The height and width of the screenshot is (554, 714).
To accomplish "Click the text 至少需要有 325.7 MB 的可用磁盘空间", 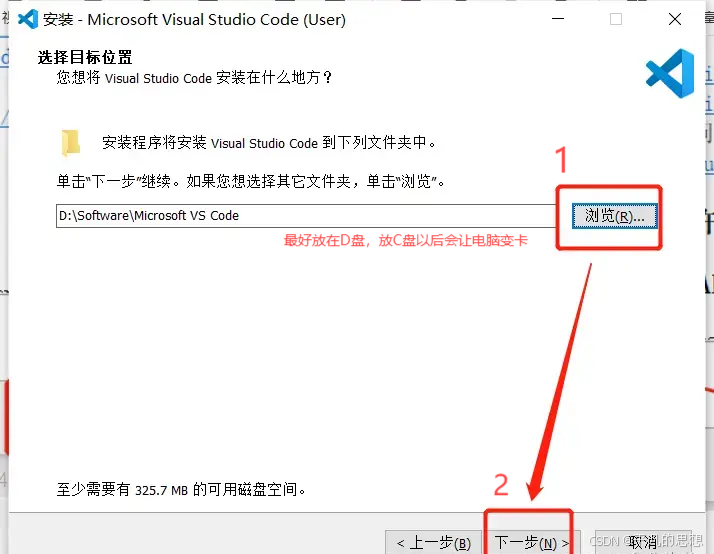I will click(181, 489).
